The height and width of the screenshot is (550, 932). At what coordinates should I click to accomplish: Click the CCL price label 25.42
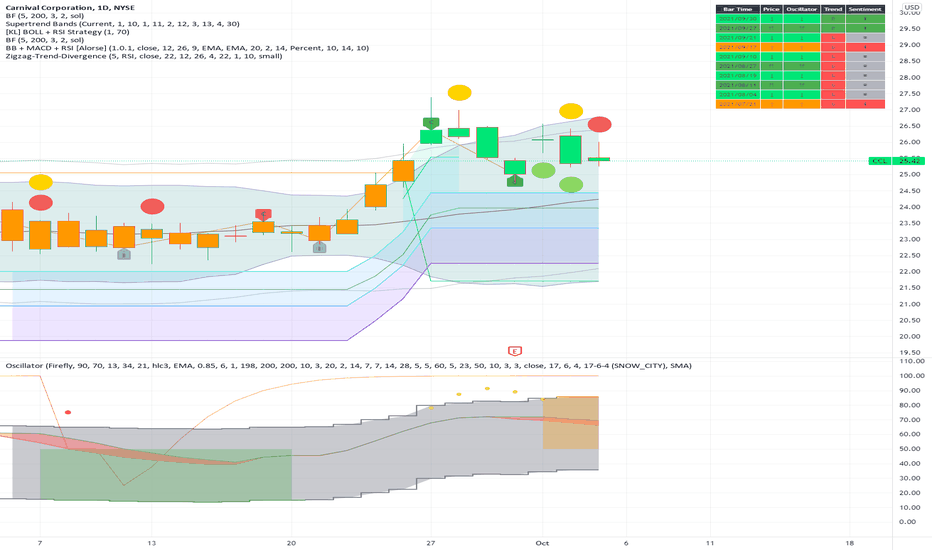[897, 161]
